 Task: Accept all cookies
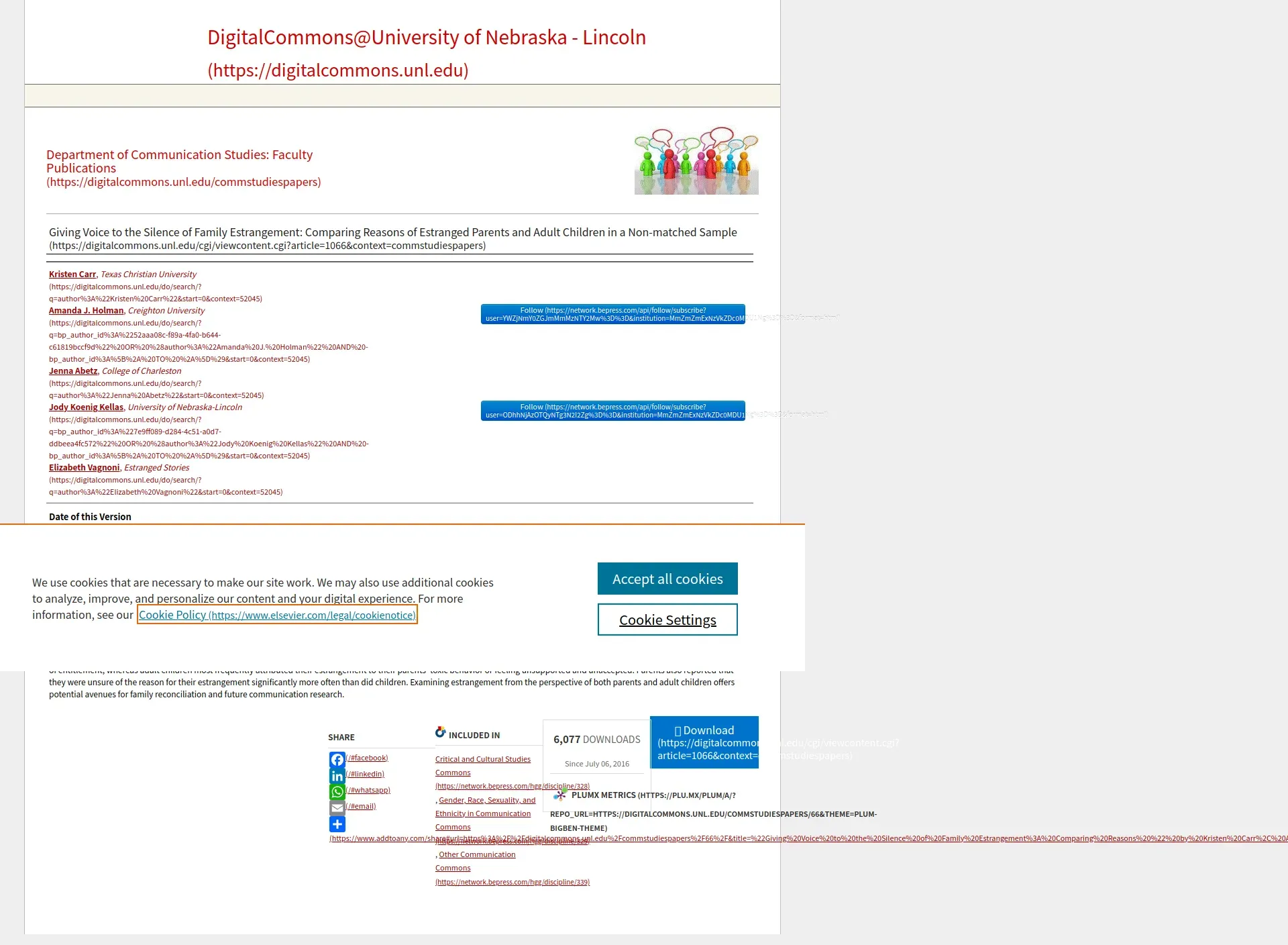pyautogui.click(x=667, y=579)
